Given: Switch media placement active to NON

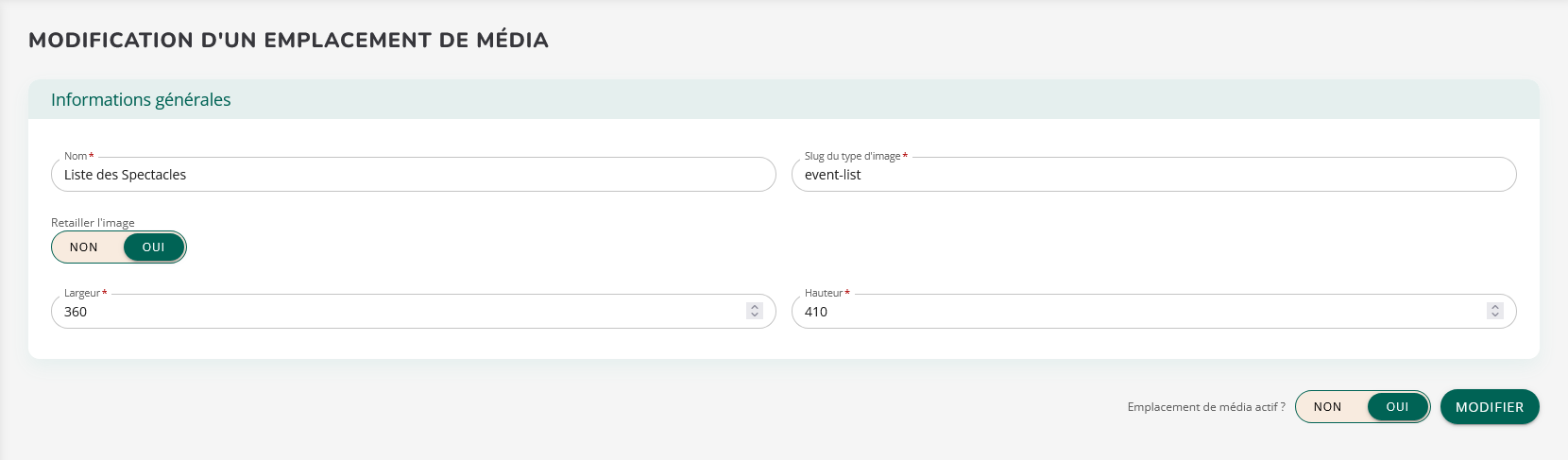Looking at the screenshot, I should tap(1327, 407).
